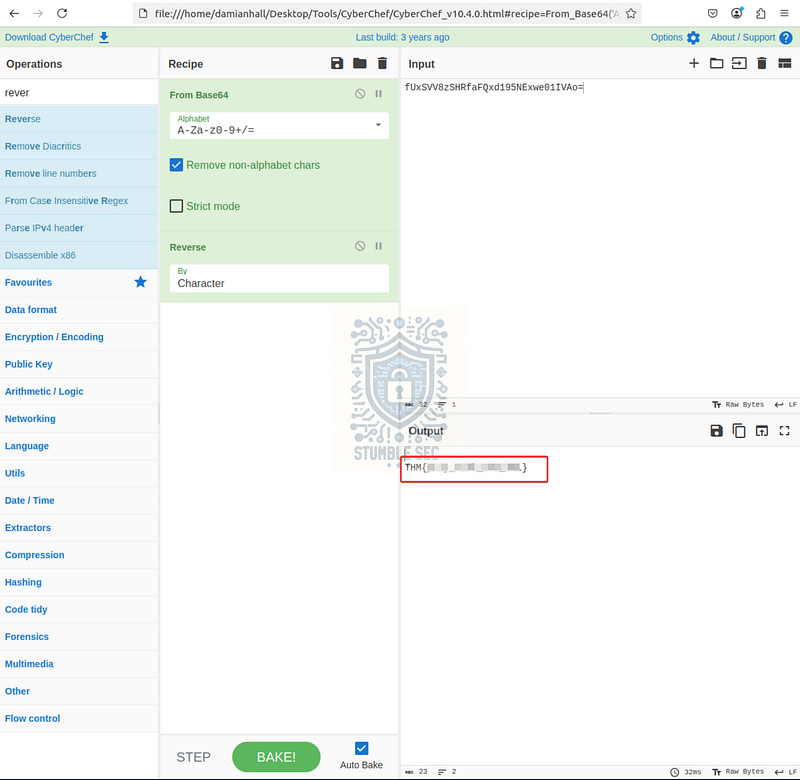Image resolution: width=800 pixels, height=780 pixels.
Task: Expand the Compression category
Action: pyautogui.click(x=79, y=555)
